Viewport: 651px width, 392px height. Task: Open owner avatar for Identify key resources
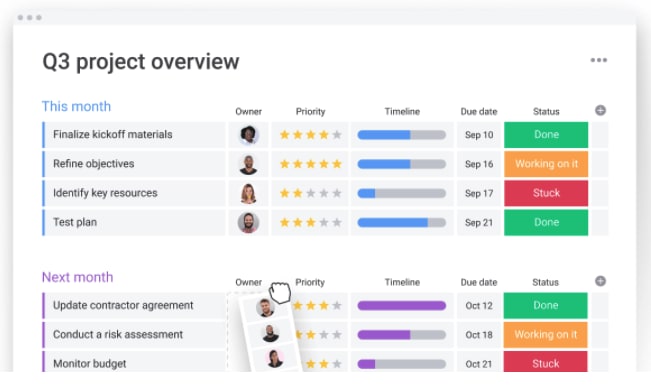[249, 194]
